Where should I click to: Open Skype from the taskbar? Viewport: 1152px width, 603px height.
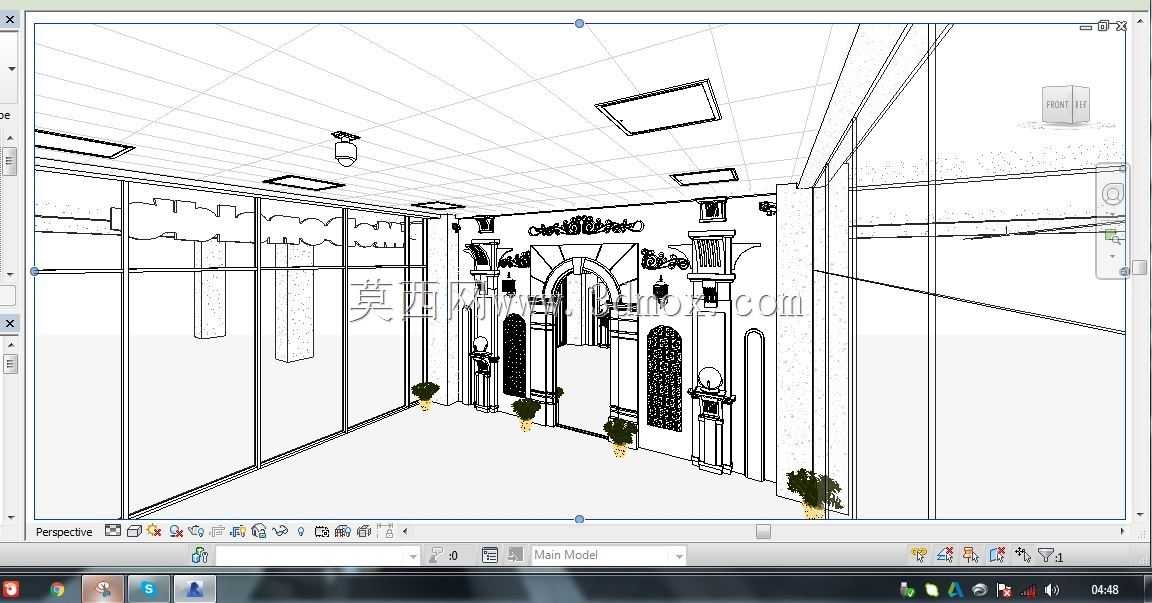(x=148, y=589)
